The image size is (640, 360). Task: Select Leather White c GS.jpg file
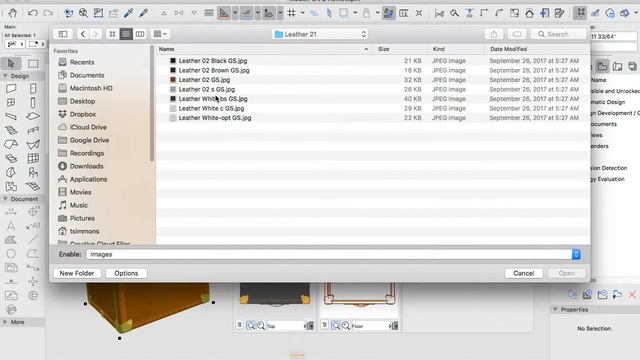point(373,109)
